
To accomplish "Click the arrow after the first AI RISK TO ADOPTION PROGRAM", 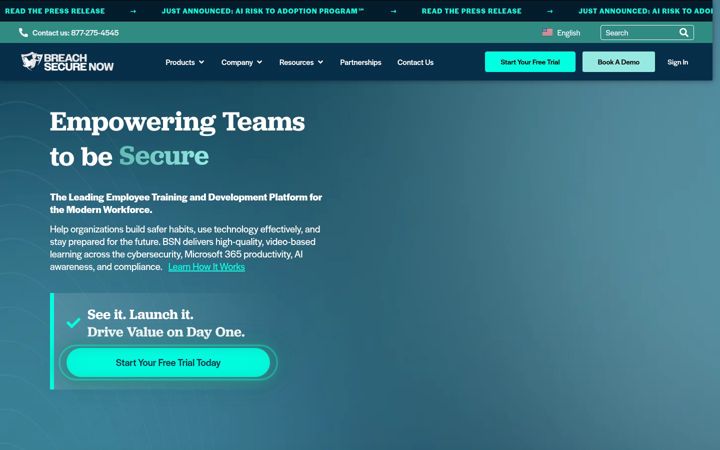I will [x=393, y=11].
